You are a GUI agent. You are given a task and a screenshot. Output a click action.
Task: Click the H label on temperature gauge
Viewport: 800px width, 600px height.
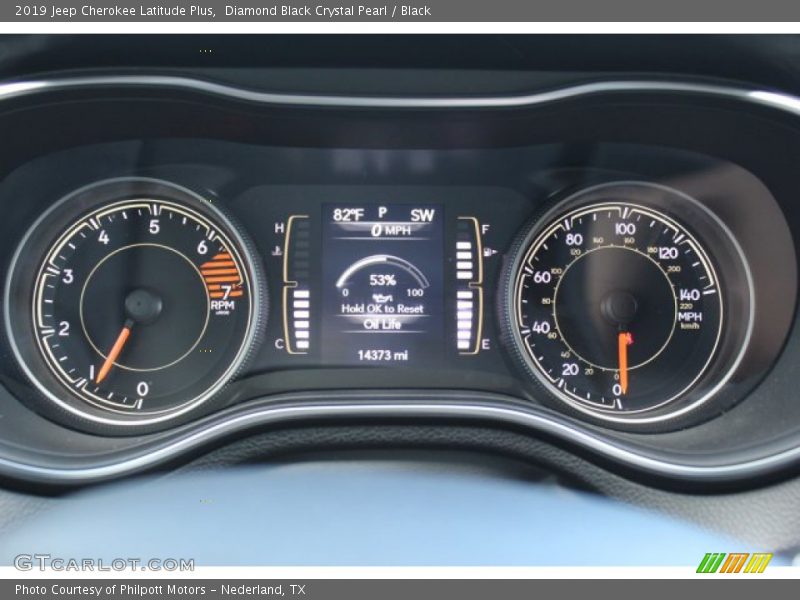coord(279,228)
